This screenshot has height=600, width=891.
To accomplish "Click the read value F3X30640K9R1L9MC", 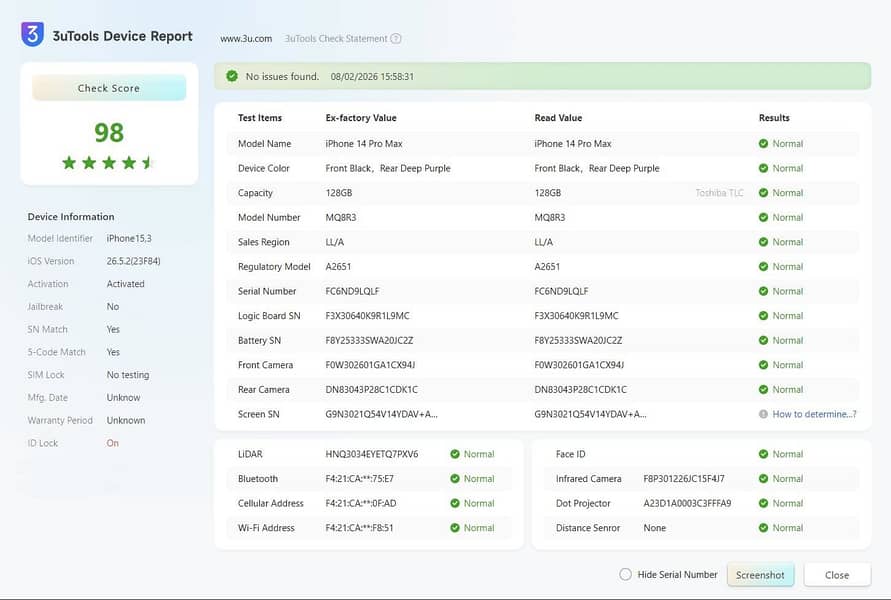I will (x=576, y=316).
